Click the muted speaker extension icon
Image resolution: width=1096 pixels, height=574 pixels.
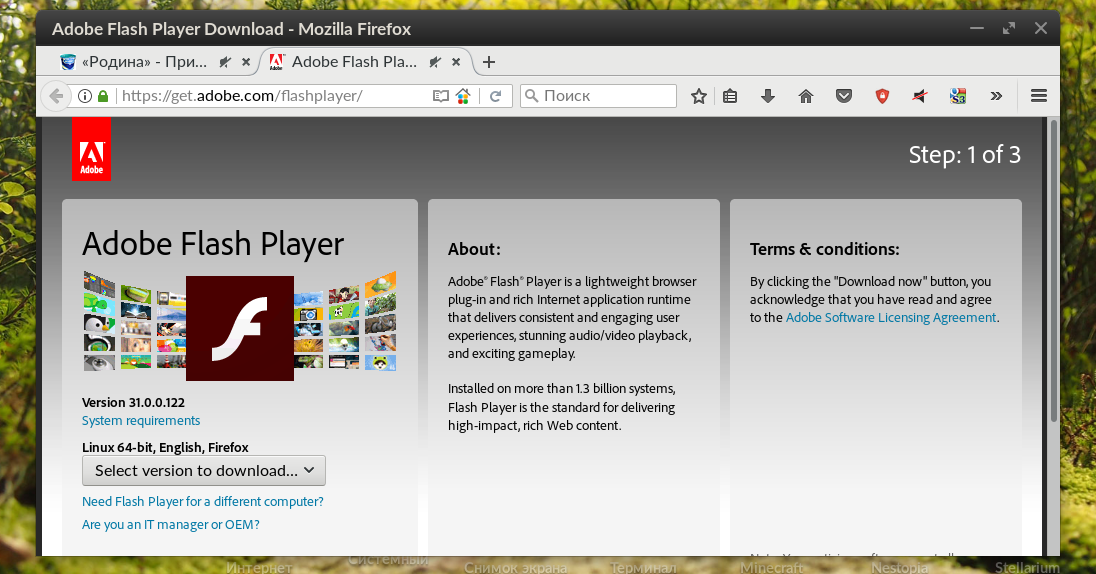coord(920,96)
